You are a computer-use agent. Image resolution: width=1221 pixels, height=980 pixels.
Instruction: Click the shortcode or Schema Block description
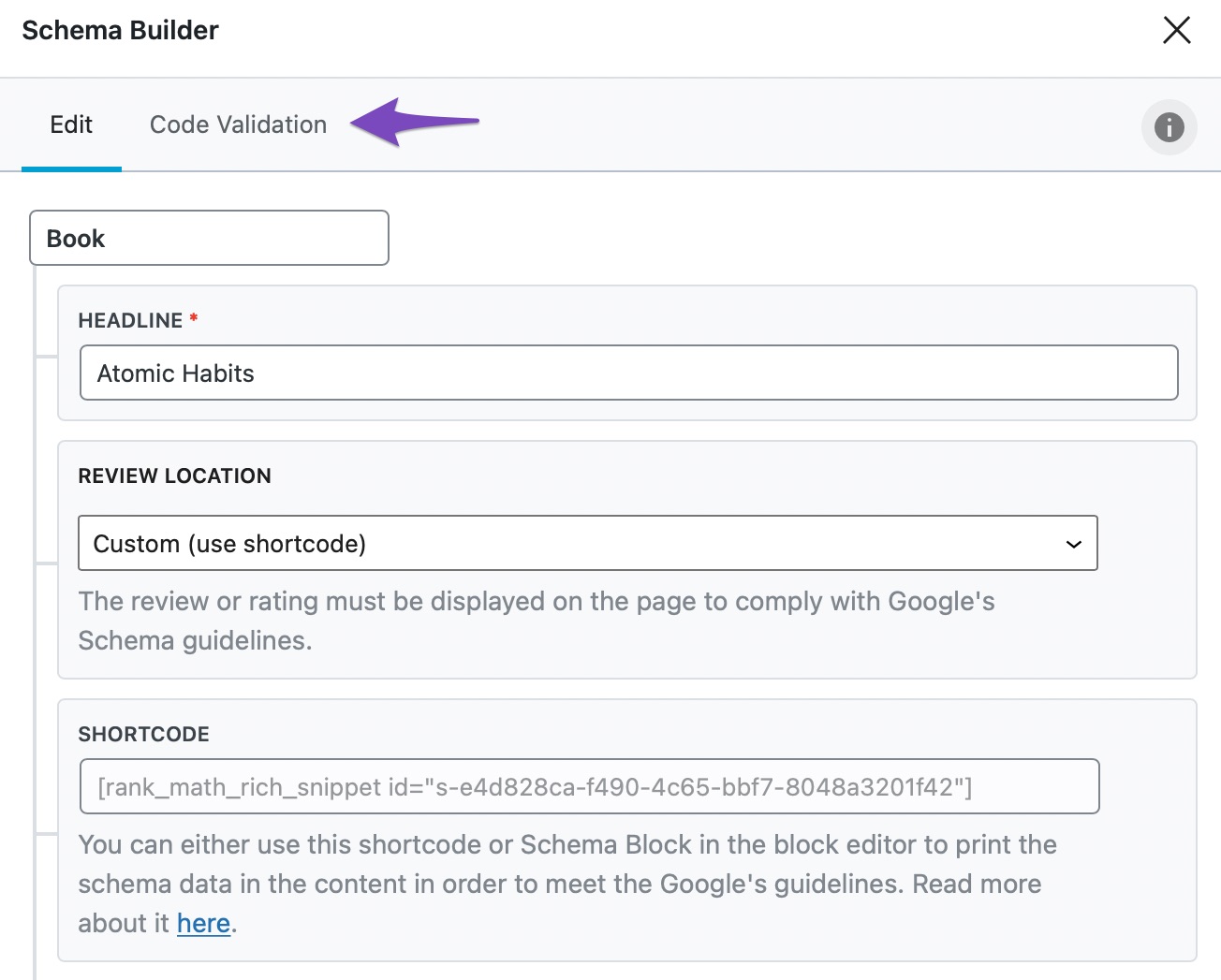(567, 884)
